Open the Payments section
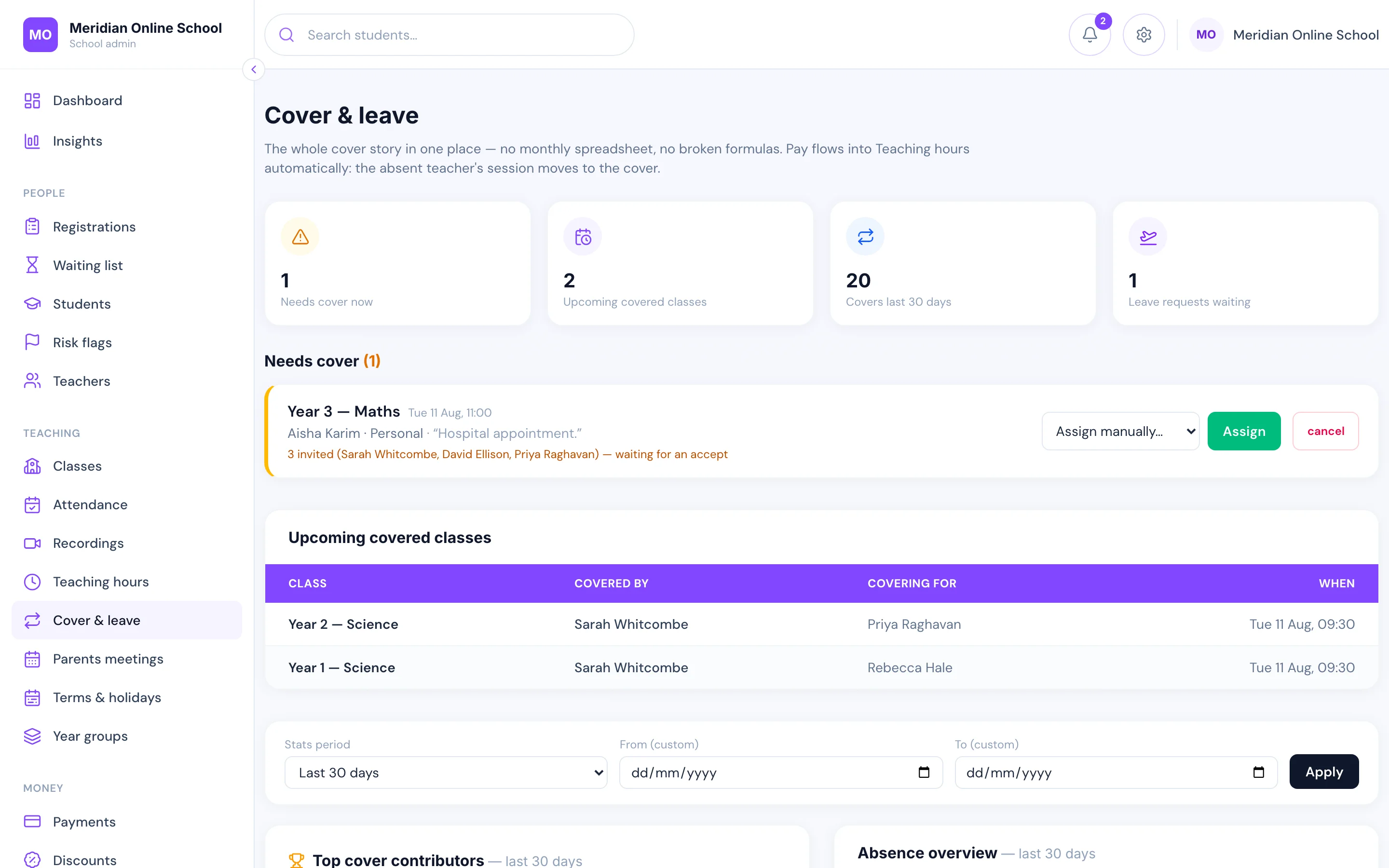 pos(127,822)
